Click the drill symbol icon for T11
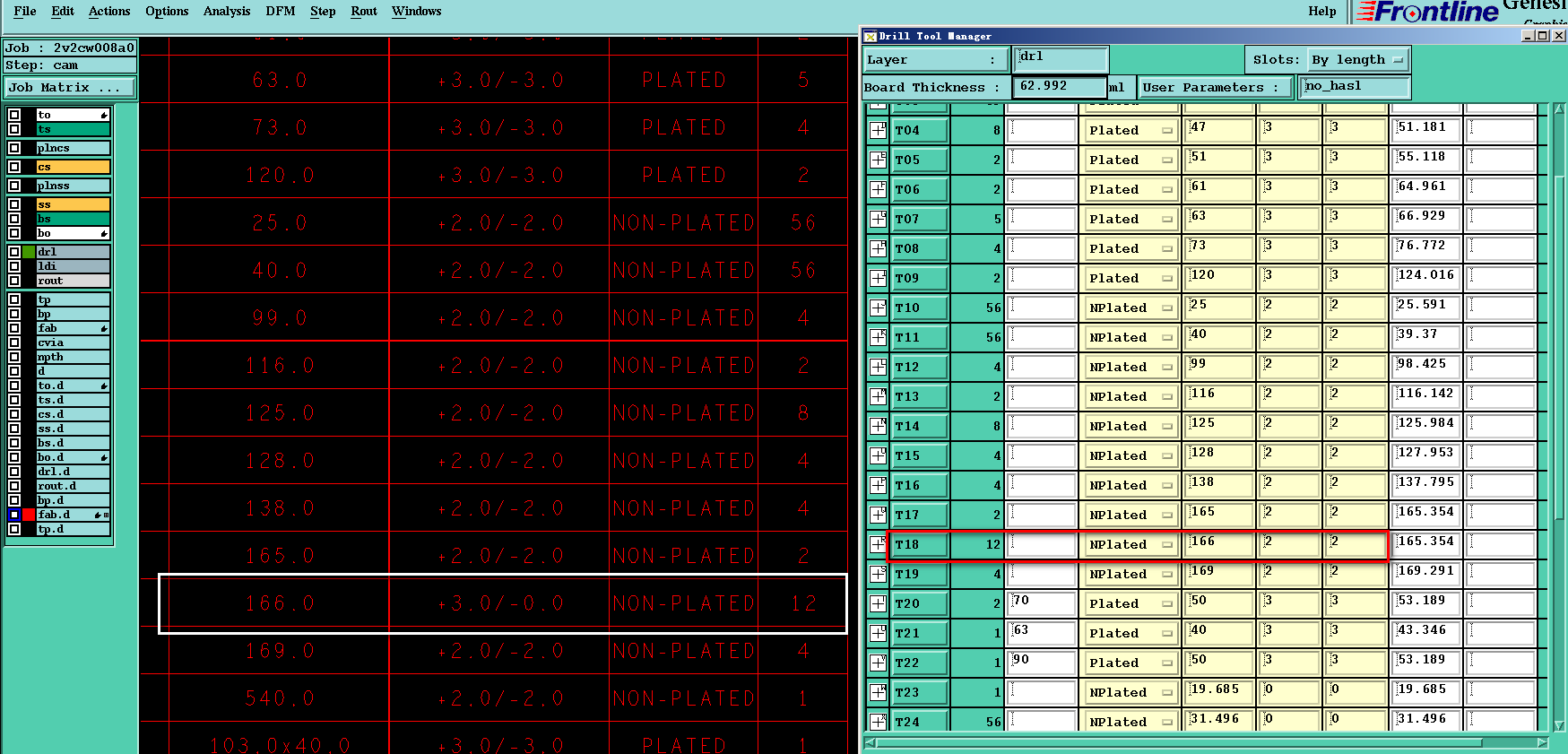This screenshot has width=1568, height=754. click(878, 337)
